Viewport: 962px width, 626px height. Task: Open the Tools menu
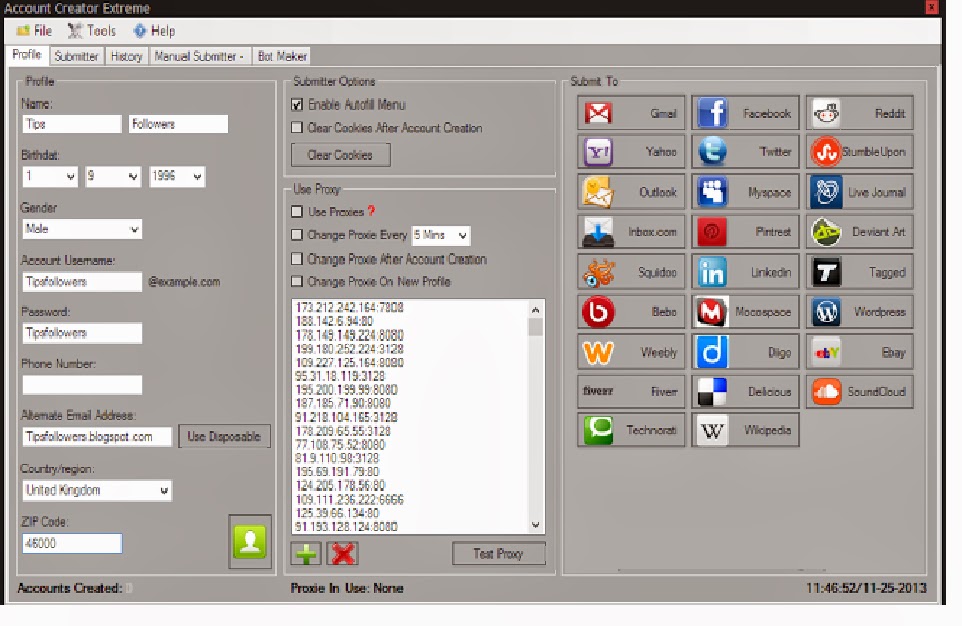[x=92, y=31]
